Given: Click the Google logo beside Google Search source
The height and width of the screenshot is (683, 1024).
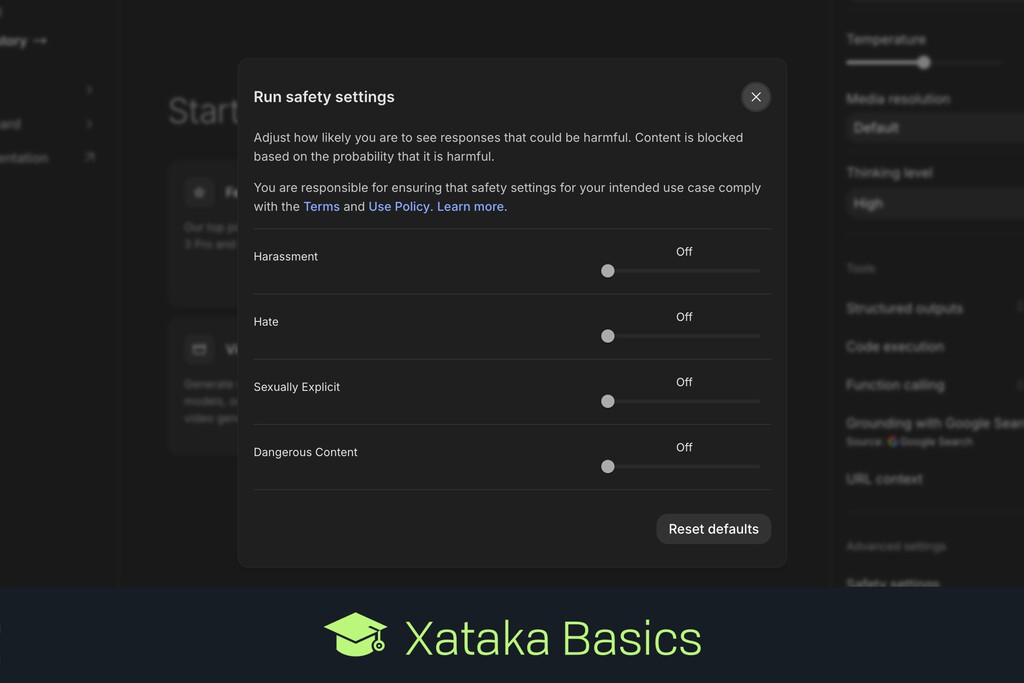Looking at the screenshot, I should click(x=892, y=441).
